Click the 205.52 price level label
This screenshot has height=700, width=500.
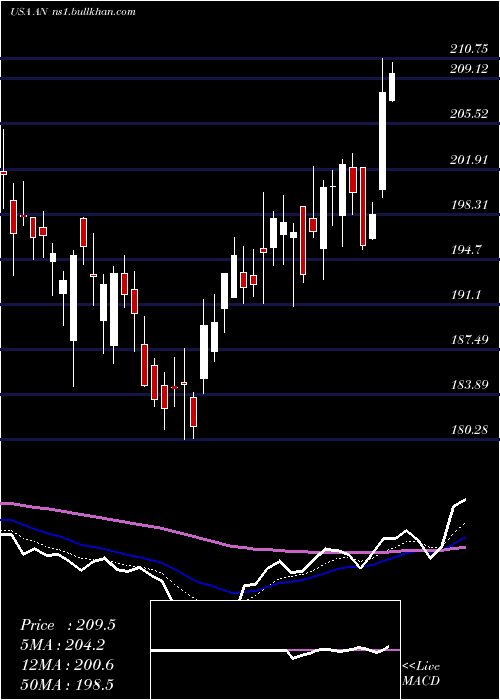[469, 114]
